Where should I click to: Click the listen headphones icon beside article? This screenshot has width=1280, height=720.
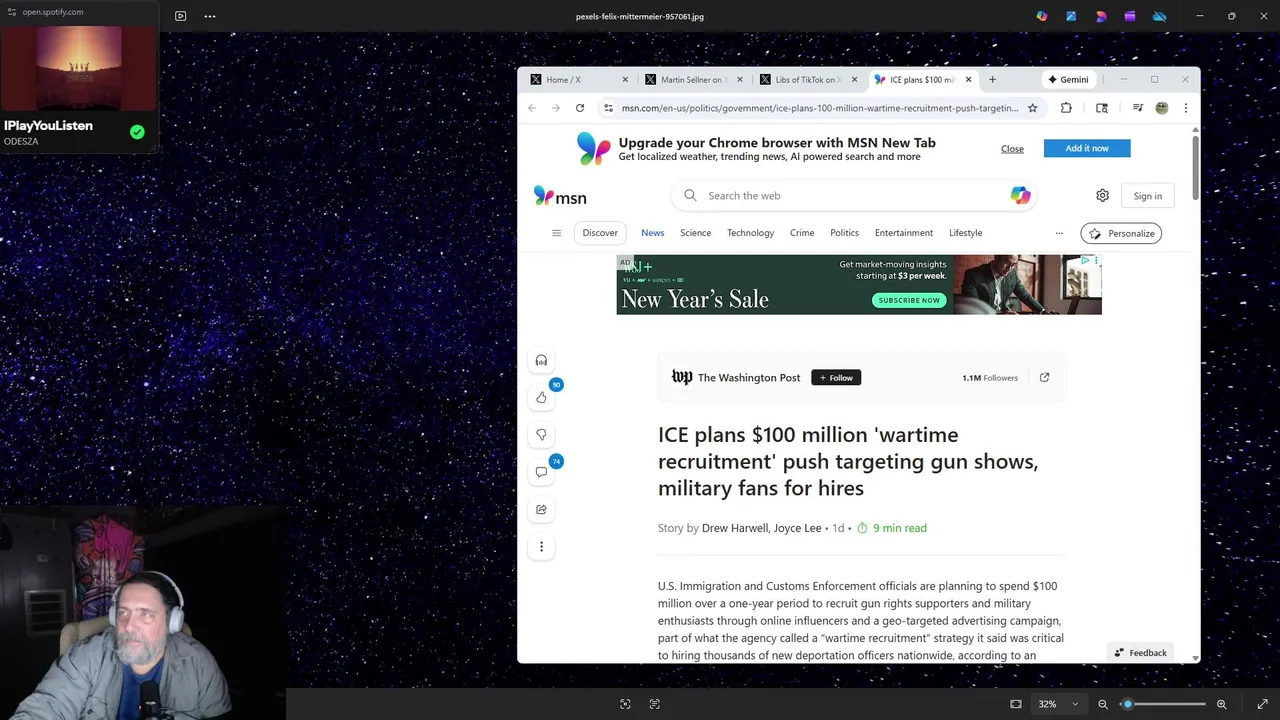(x=541, y=360)
